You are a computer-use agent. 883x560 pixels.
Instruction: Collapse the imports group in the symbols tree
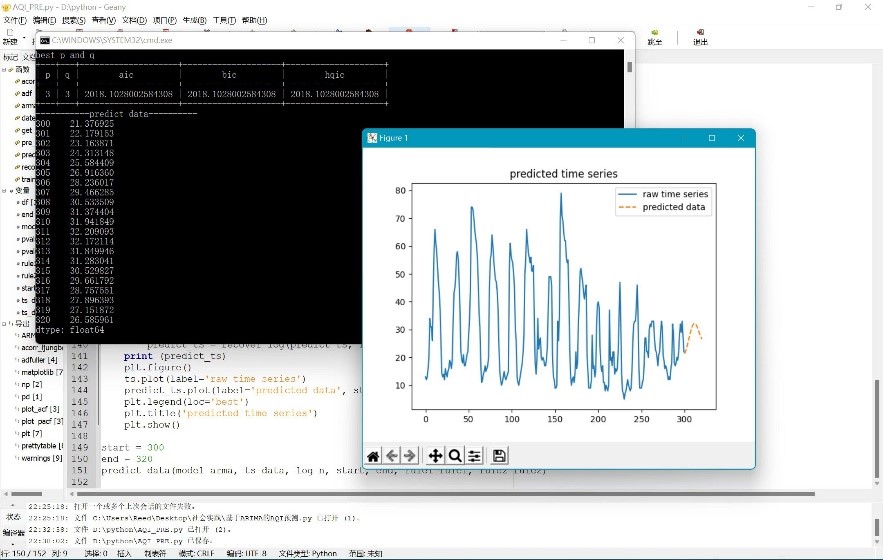[x=4, y=323]
